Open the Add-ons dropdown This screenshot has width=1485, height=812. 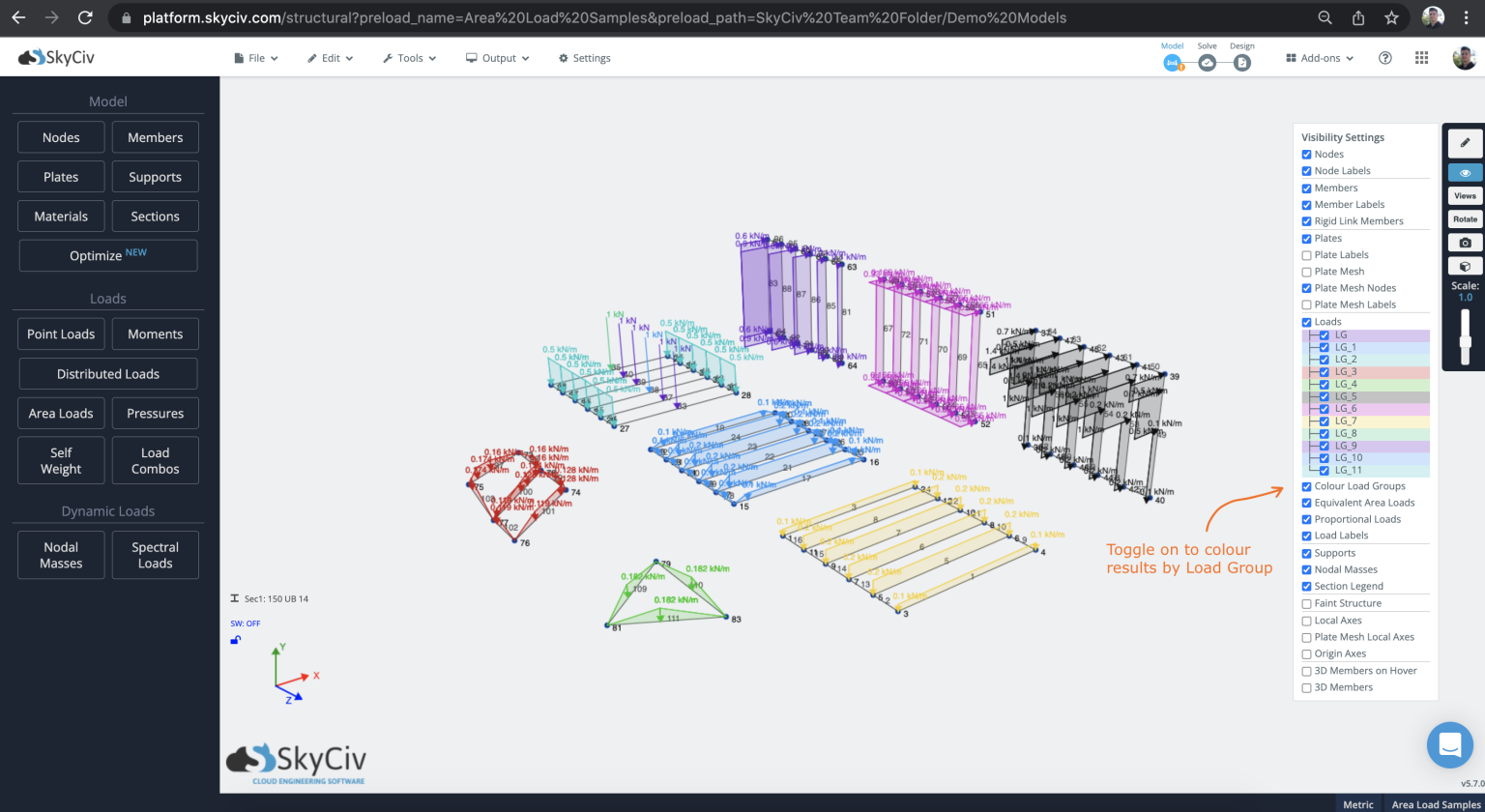click(x=1318, y=57)
